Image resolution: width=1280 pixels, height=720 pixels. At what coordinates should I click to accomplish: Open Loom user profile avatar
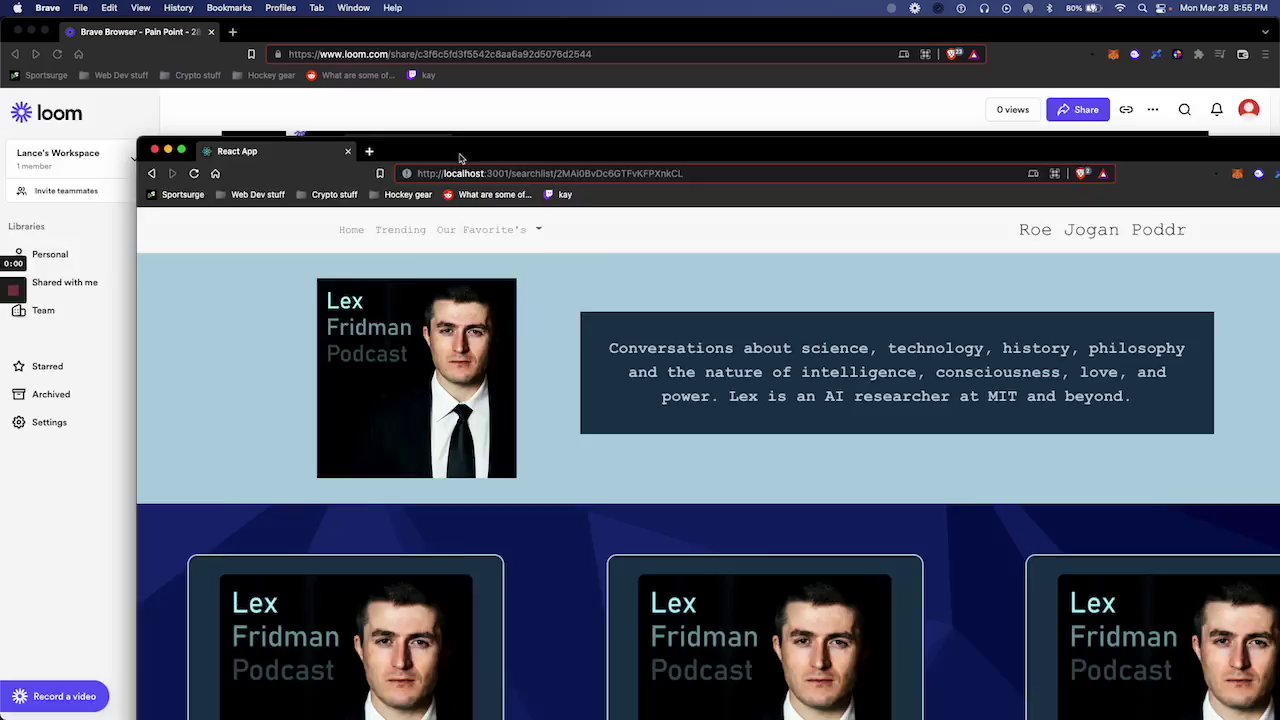pos(1249,109)
